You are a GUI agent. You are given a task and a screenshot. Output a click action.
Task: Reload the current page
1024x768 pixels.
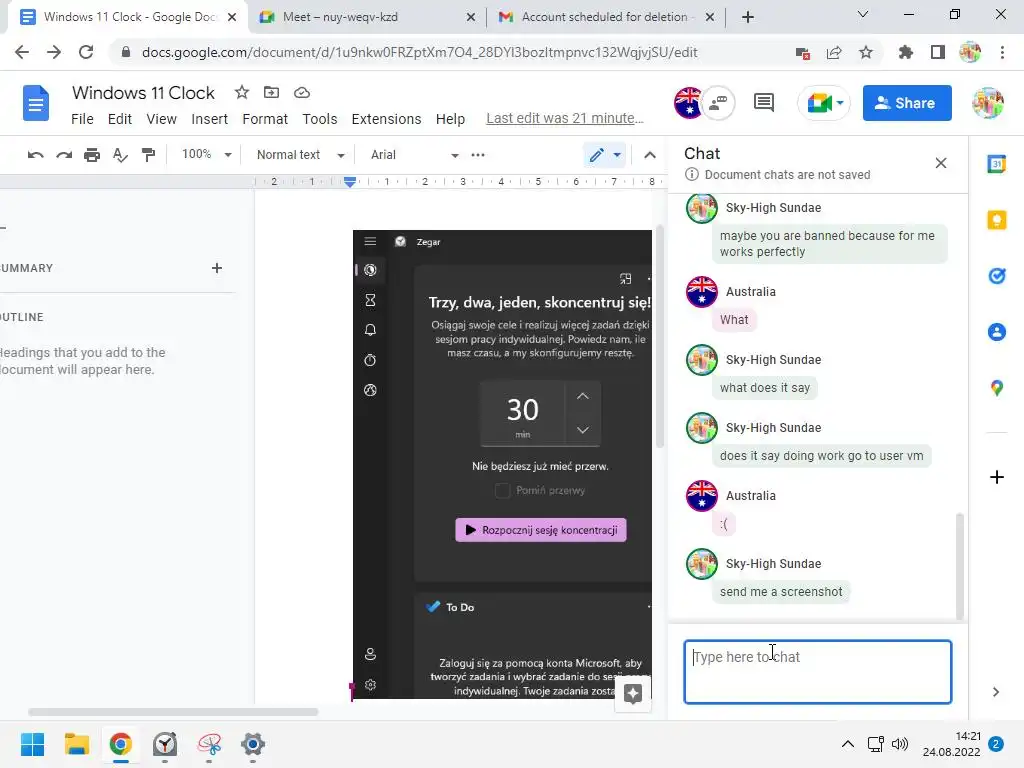point(86,52)
